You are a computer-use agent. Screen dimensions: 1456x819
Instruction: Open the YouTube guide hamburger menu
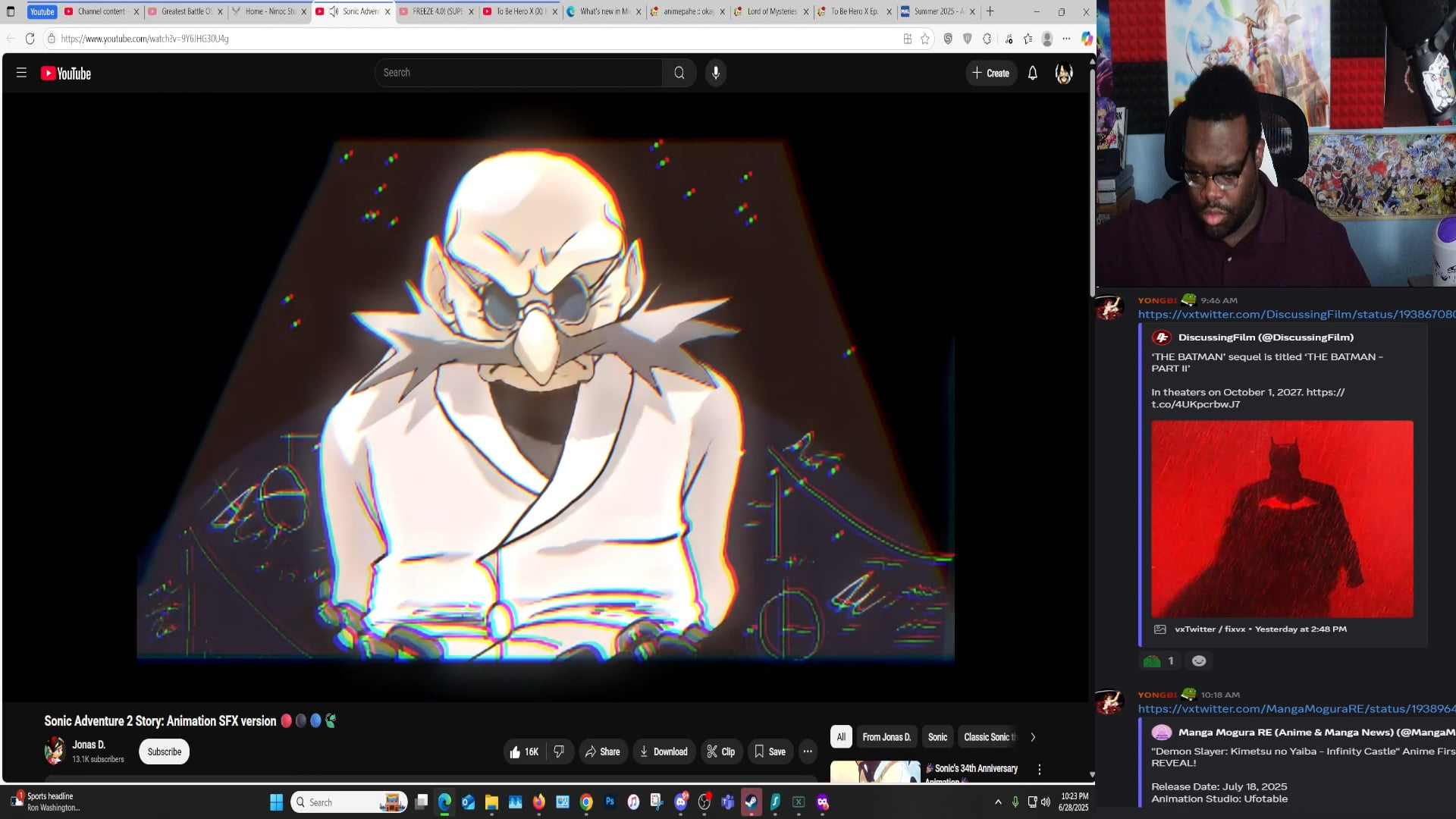pos(21,73)
